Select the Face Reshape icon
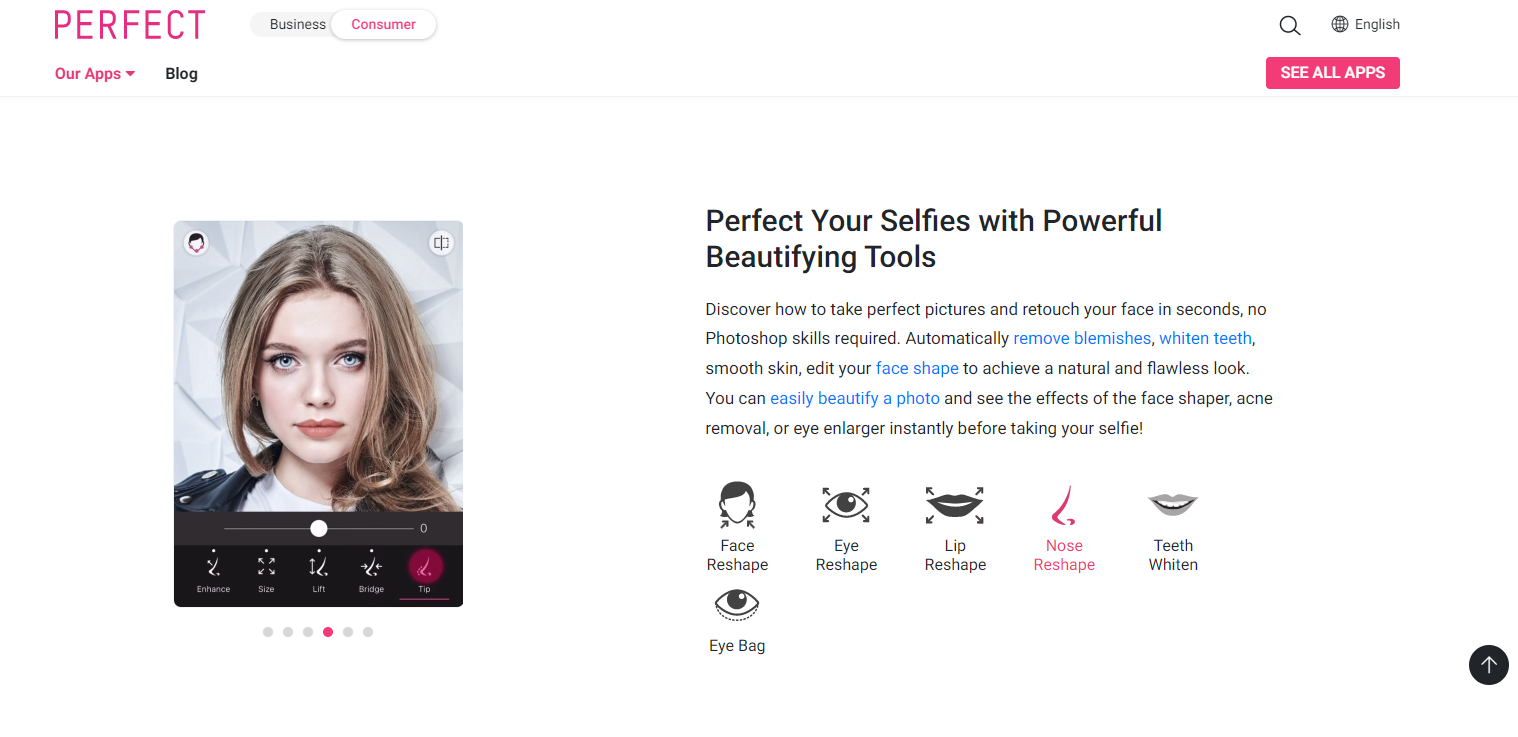Screen dimensions: 1518x737 click(737, 505)
